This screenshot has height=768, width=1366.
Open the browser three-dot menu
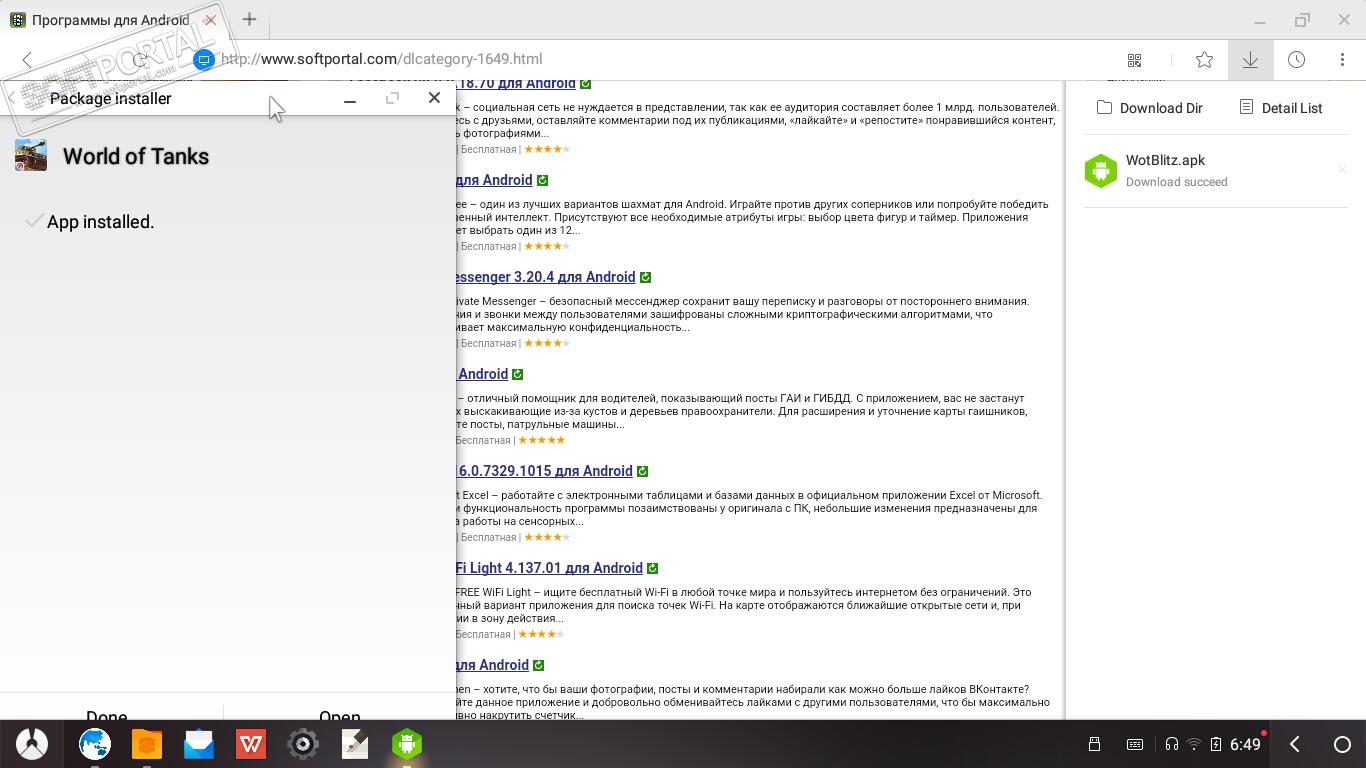(x=1342, y=60)
